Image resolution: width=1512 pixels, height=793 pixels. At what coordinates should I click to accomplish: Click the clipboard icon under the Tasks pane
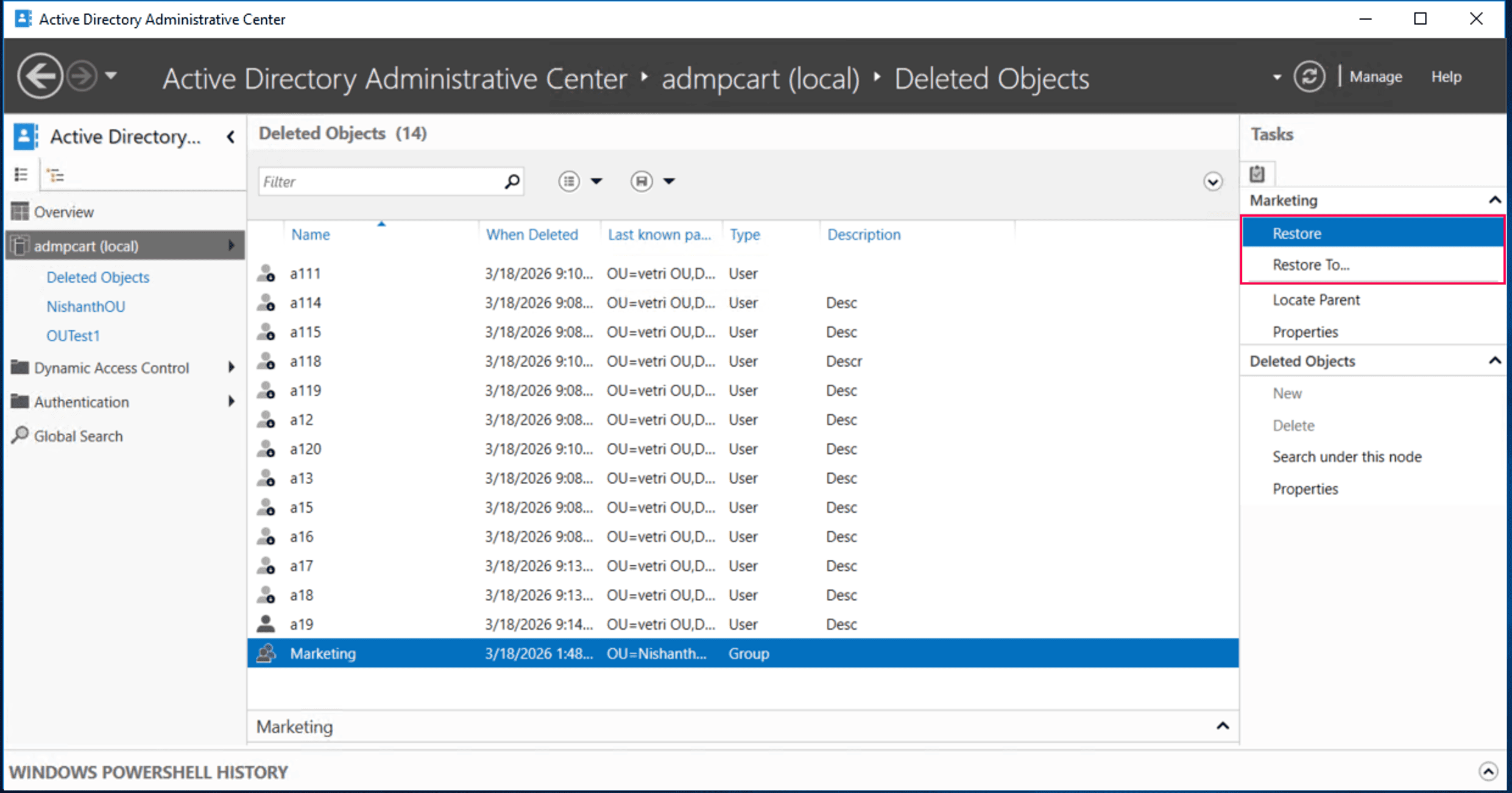pyautogui.click(x=1257, y=174)
